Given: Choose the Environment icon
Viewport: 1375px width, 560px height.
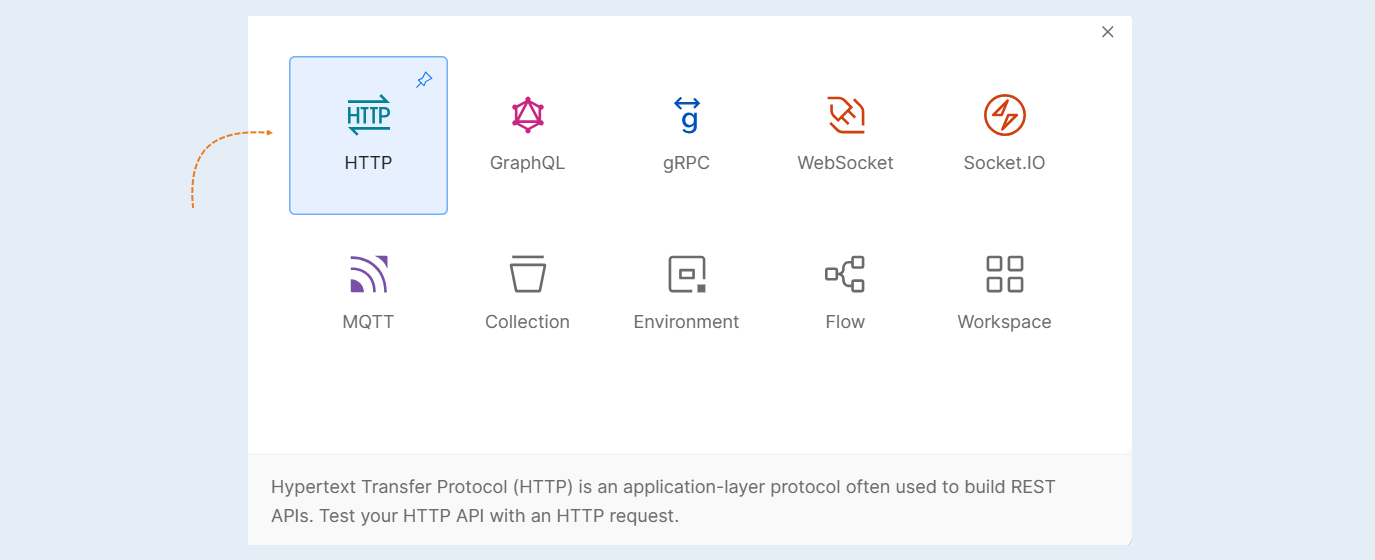Looking at the screenshot, I should [x=687, y=274].
